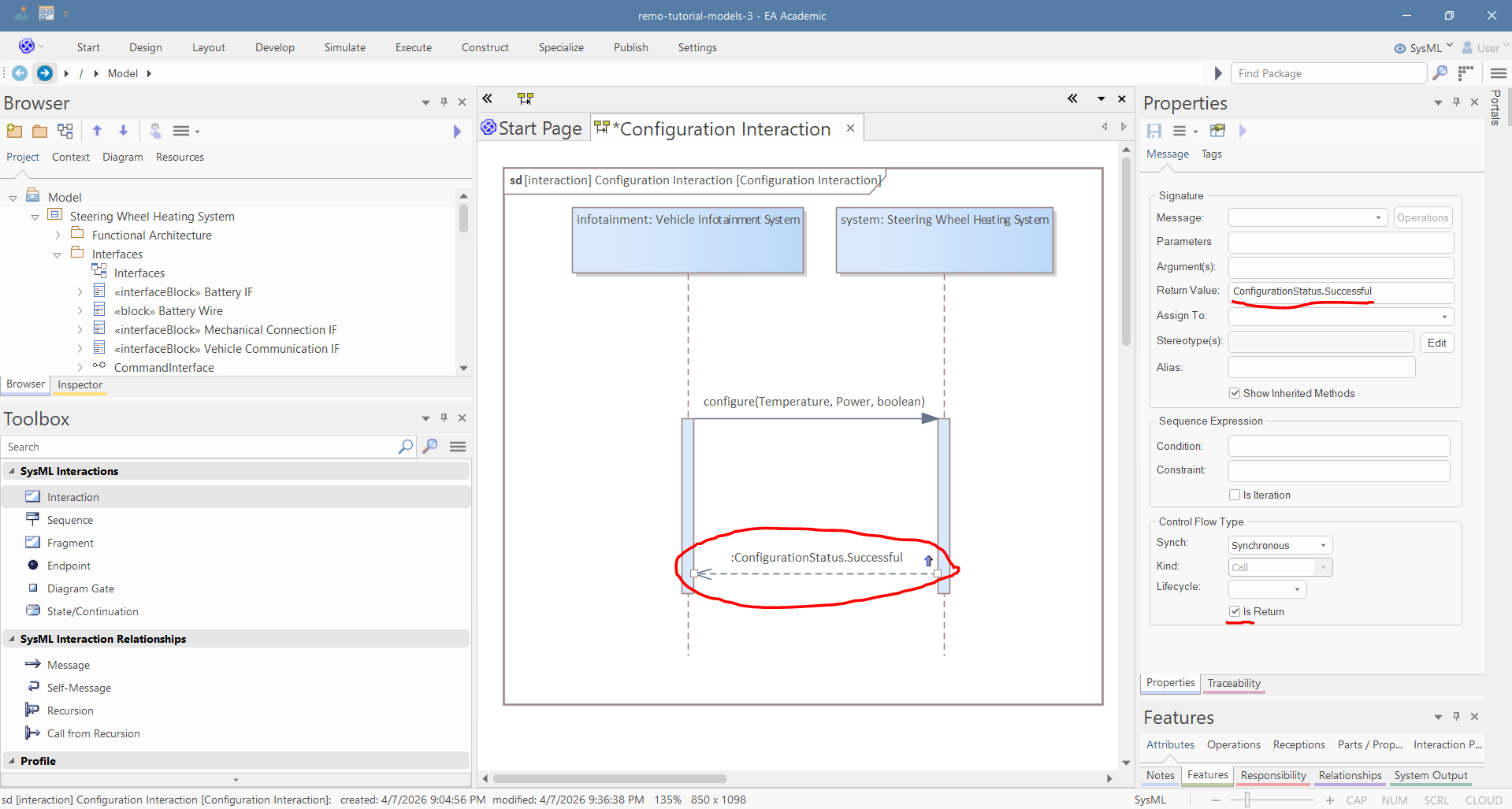Enable the Is Iteration checkbox

click(1235, 495)
